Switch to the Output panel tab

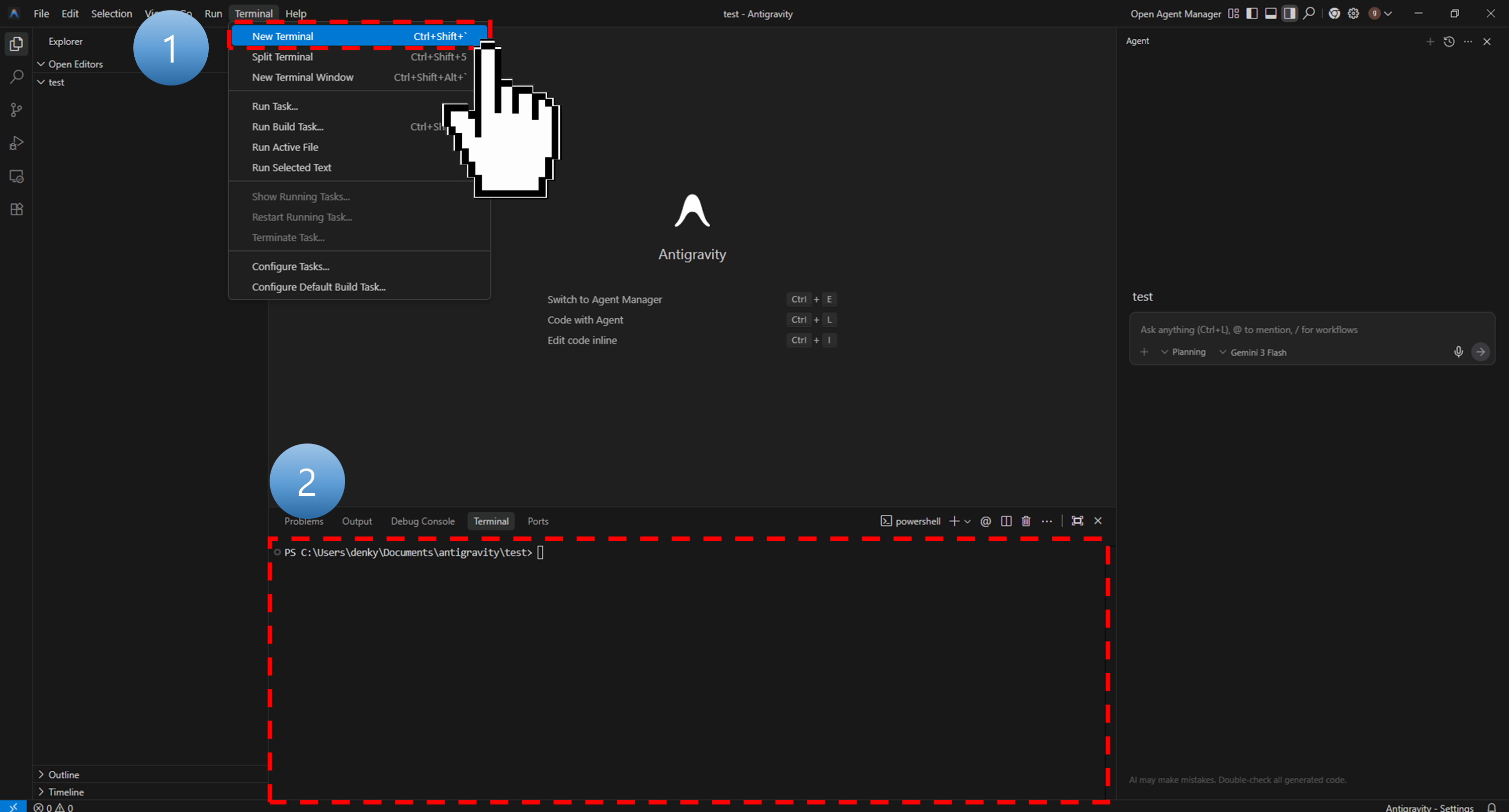[x=357, y=521]
